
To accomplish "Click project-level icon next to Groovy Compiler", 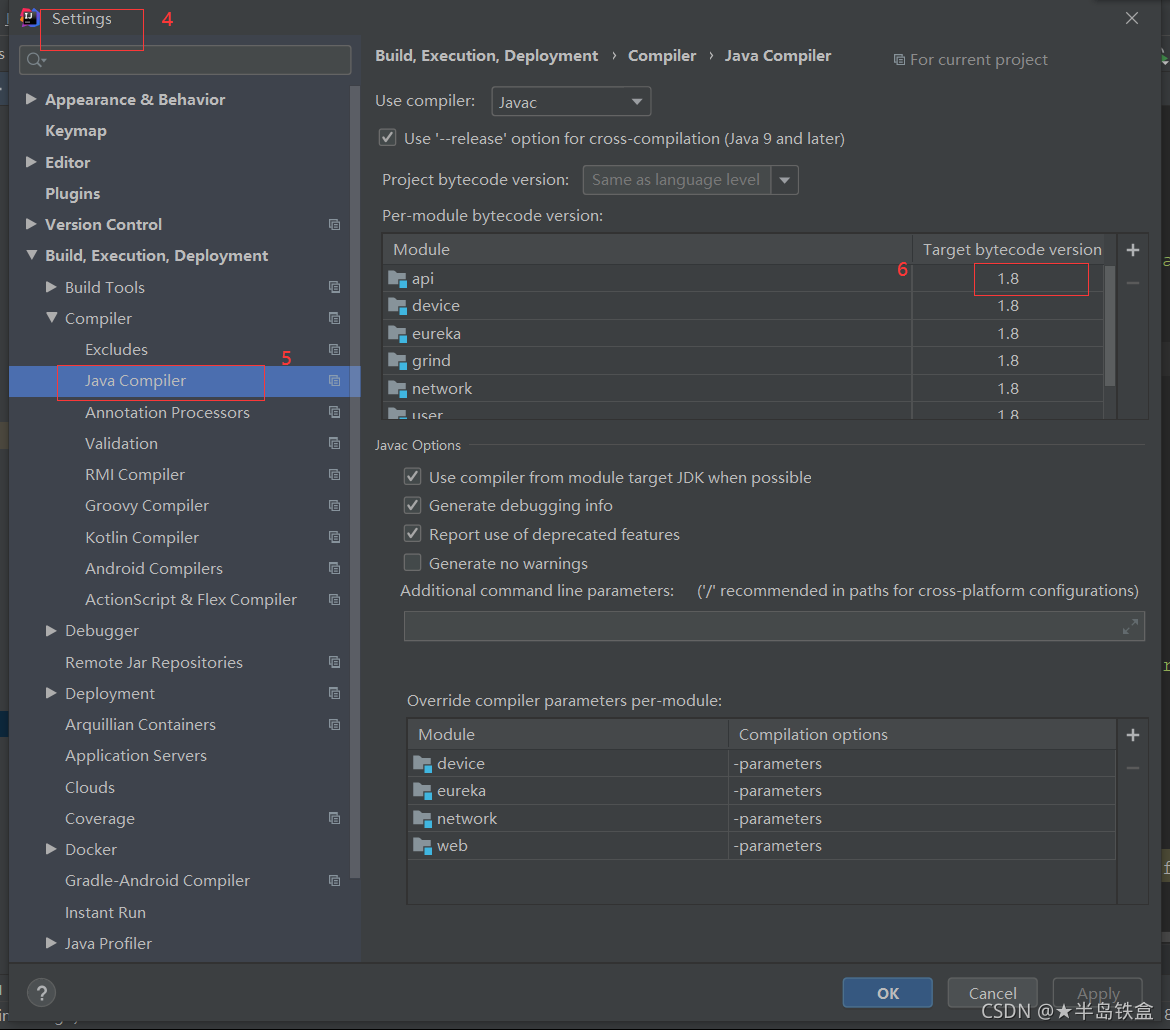I will tap(334, 505).
